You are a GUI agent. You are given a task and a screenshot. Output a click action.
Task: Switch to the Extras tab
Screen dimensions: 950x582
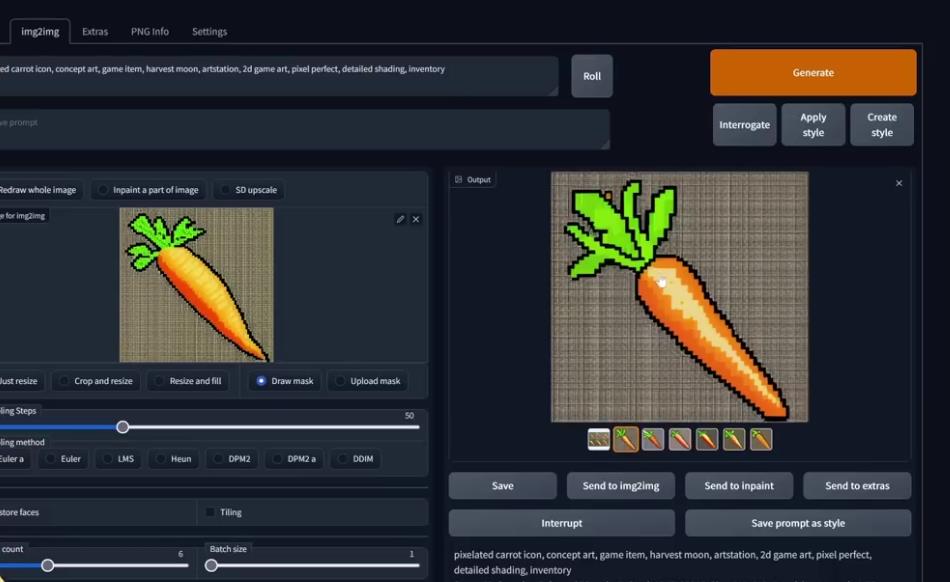pos(95,31)
